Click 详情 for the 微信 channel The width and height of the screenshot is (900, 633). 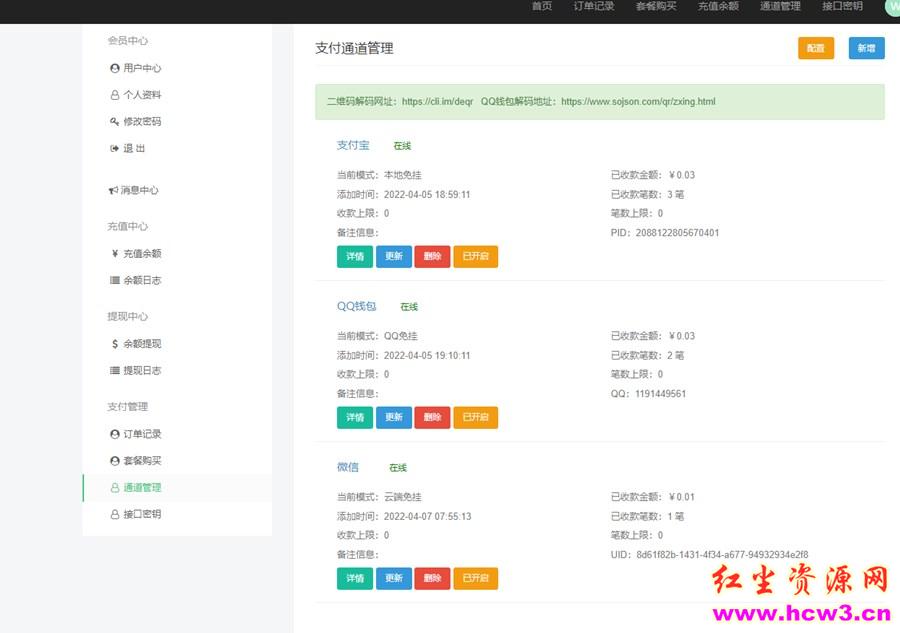(x=355, y=578)
